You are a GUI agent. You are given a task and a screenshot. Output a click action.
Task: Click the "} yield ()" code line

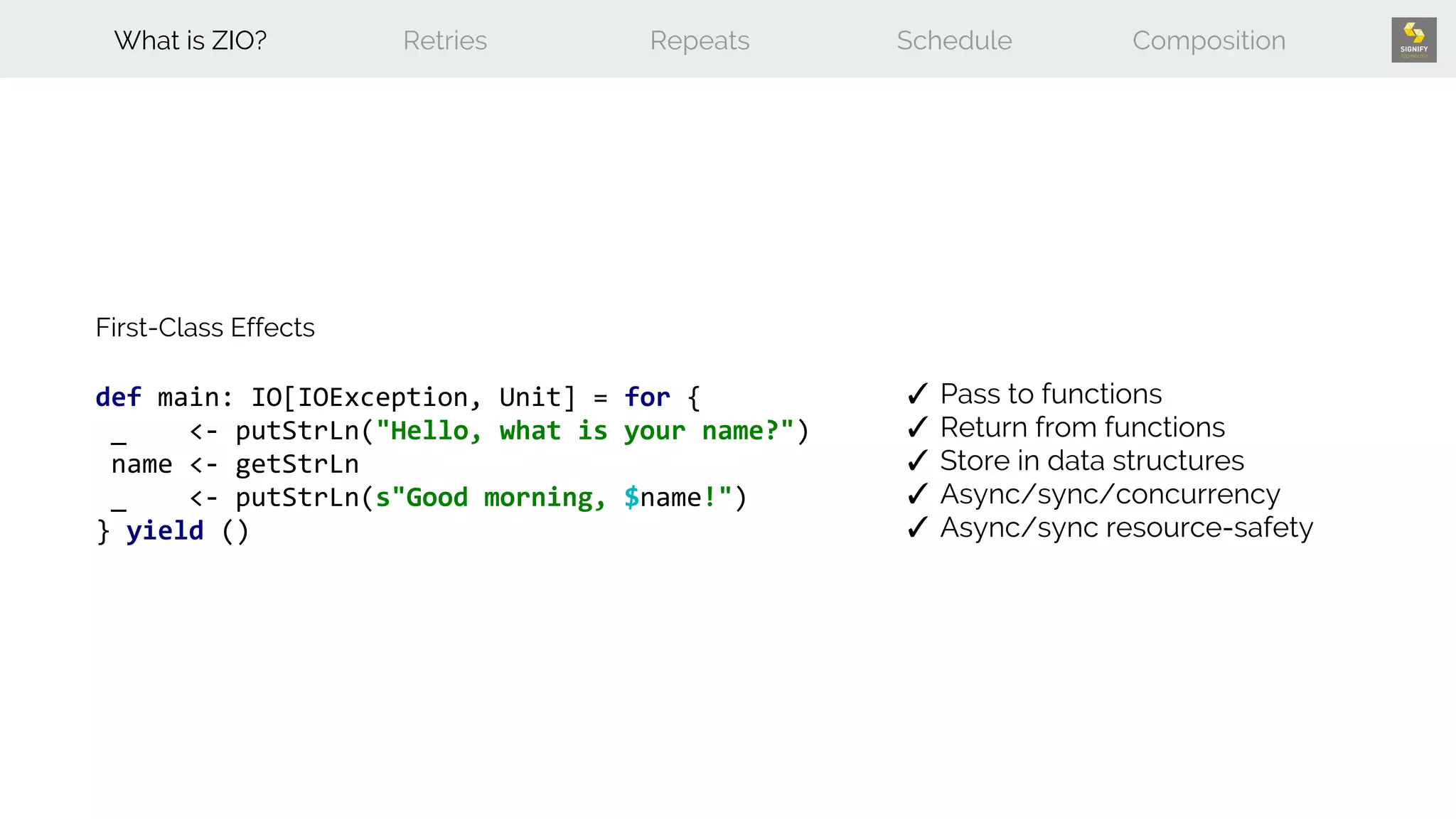point(172,531)
